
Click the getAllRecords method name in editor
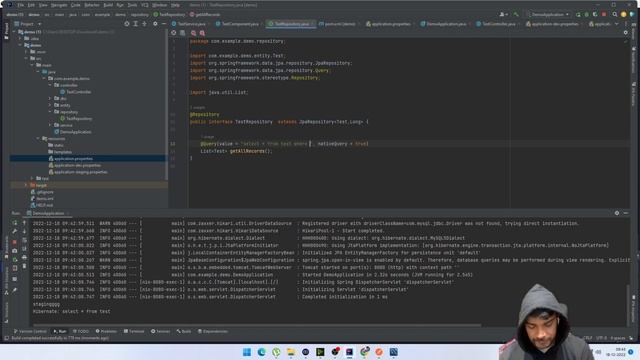[248, 151]
